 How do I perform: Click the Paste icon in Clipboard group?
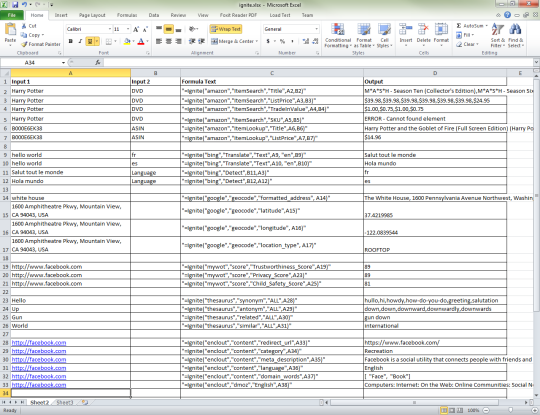click(x=10, y=29)
